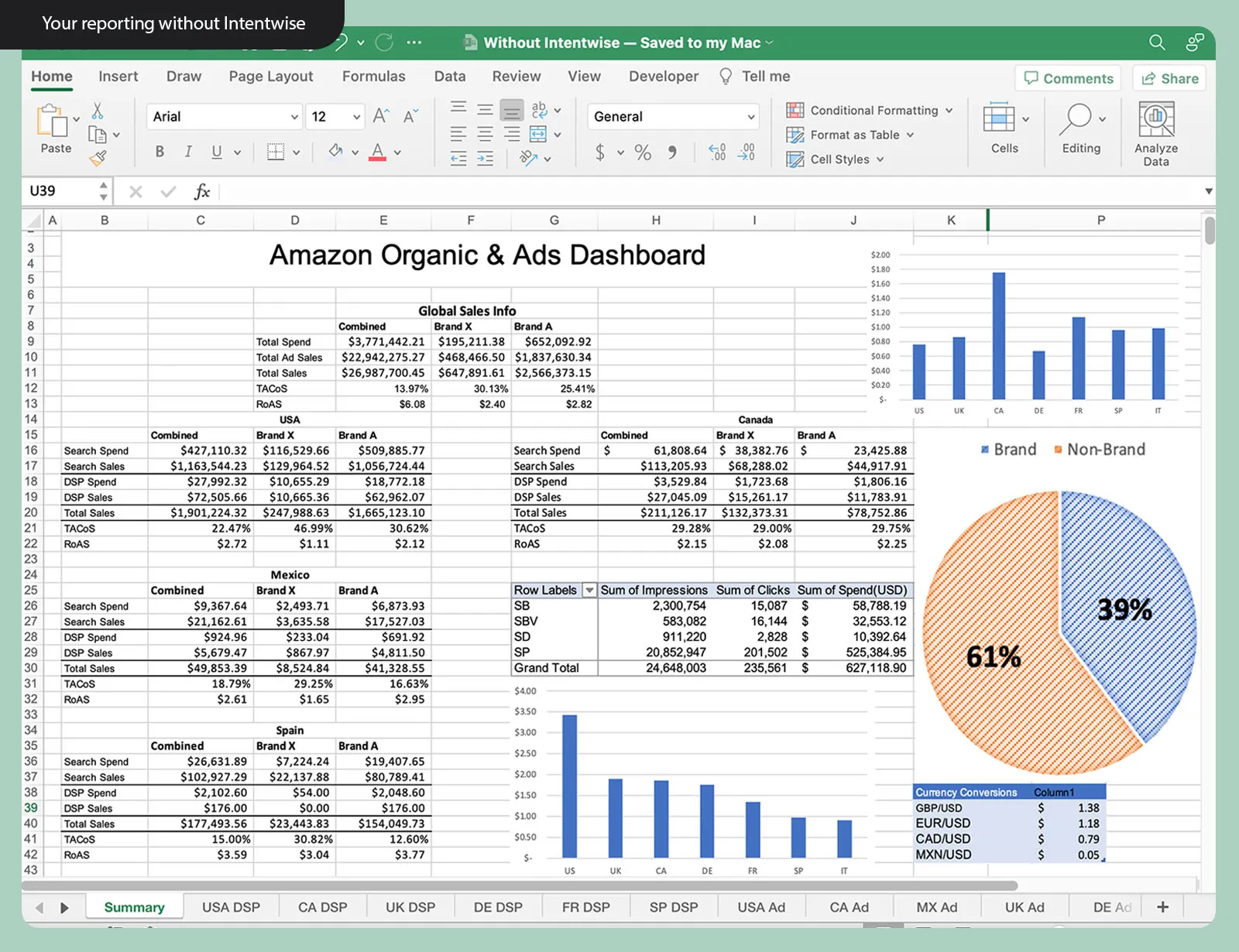This screenshot has height=952, width=1239.
Task: Switch to the Data ribbon tab
Action: point(450,77)
